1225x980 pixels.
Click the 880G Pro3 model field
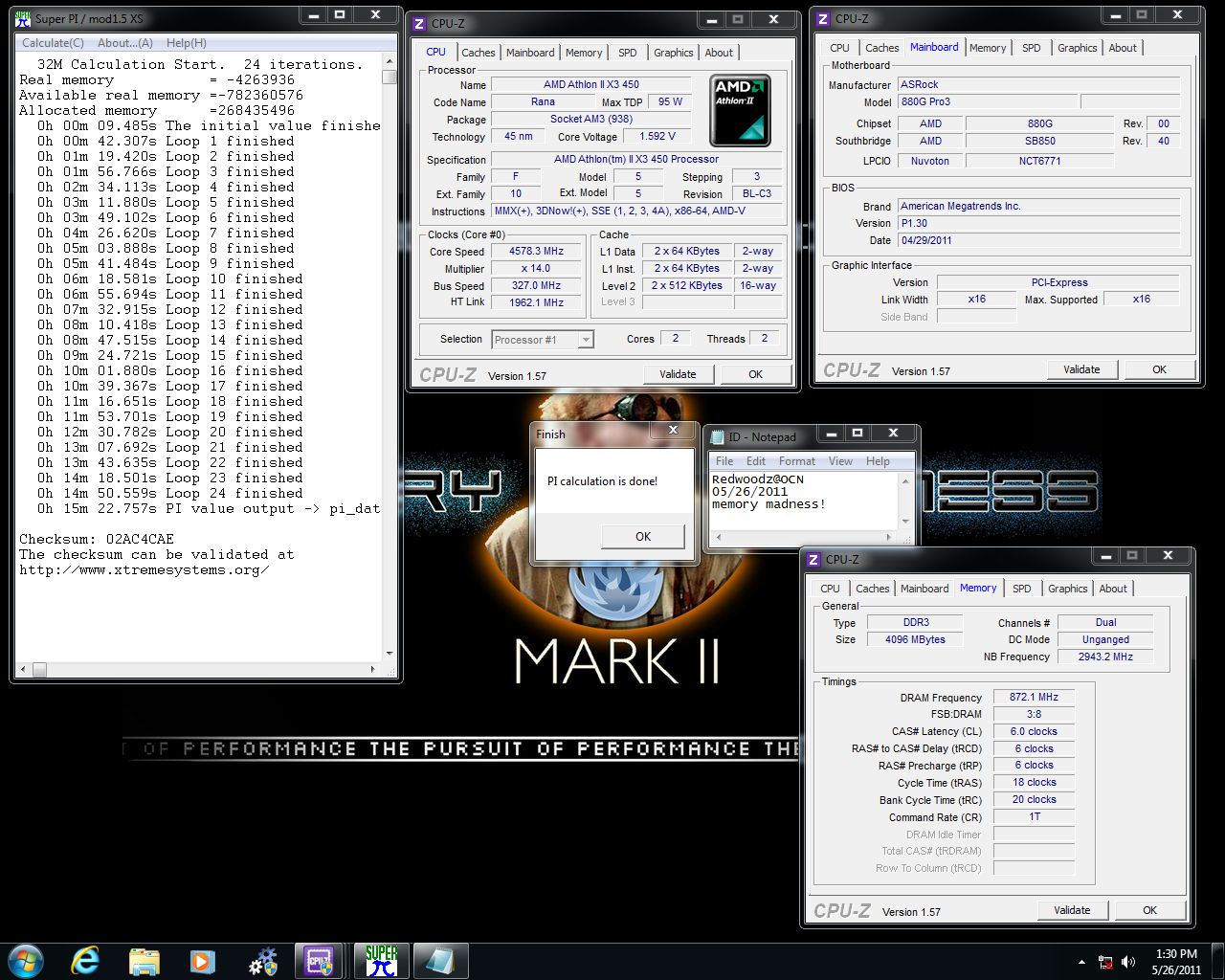[x=986, y=102]
